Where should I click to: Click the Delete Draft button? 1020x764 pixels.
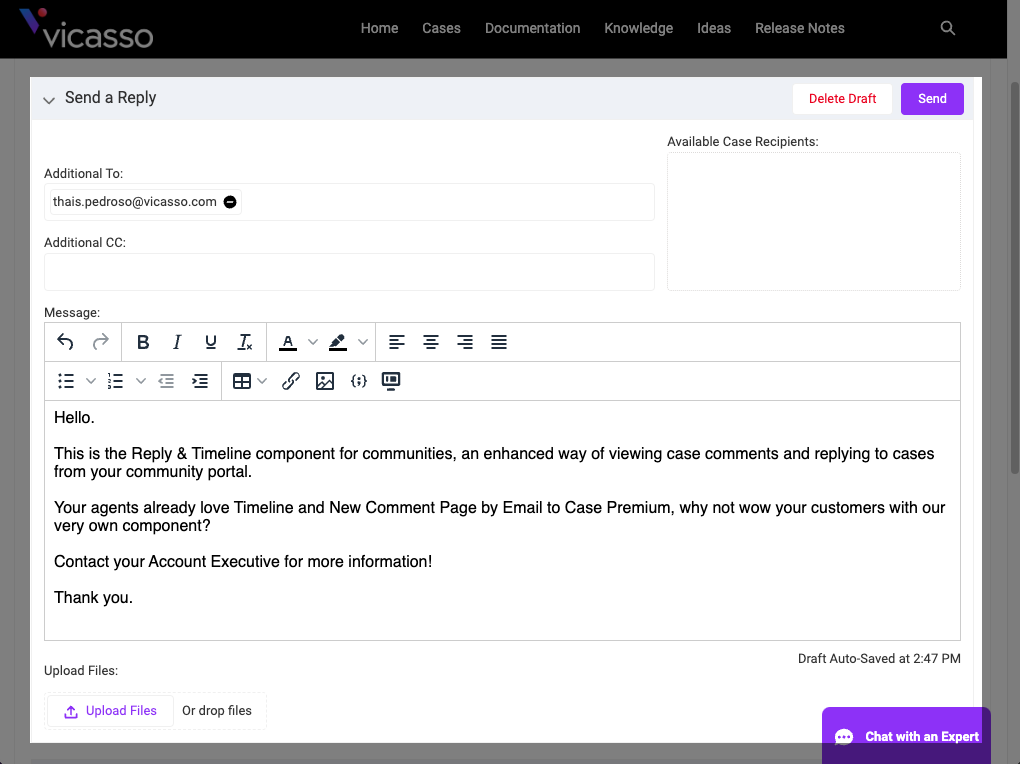(842, 99)
